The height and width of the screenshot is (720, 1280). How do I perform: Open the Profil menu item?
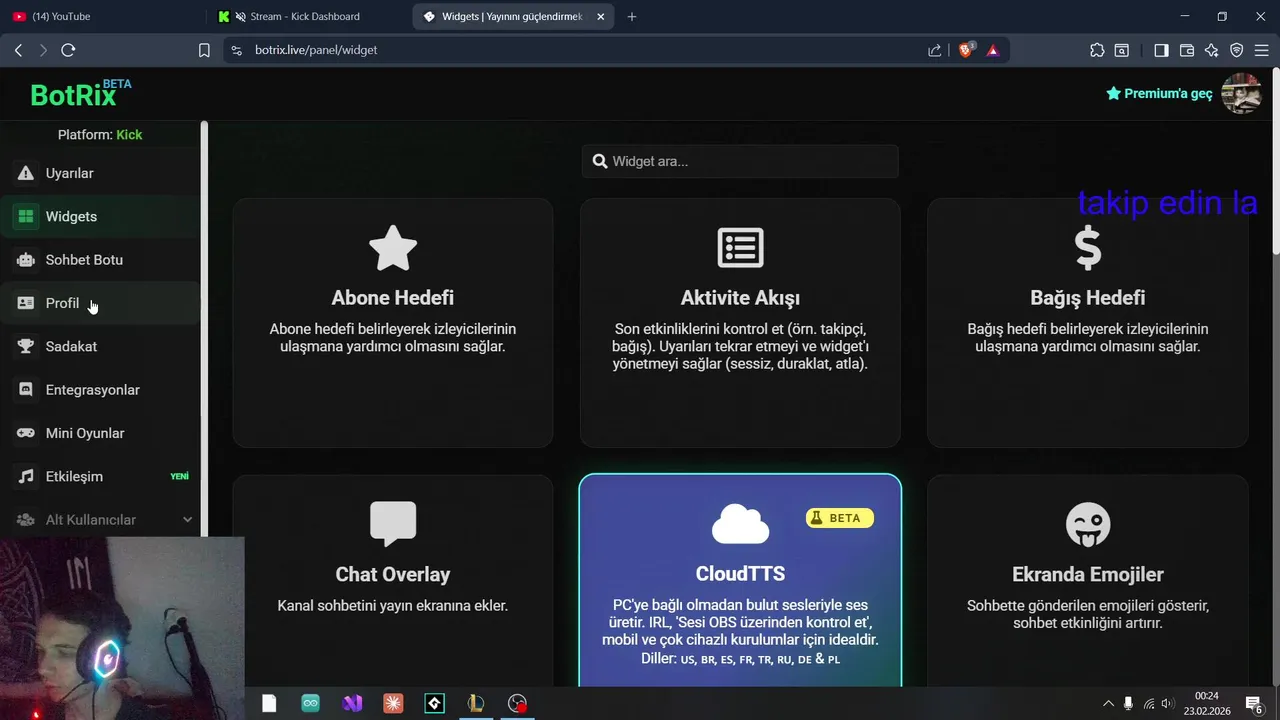pyautogui.click(x=100, y=303)
